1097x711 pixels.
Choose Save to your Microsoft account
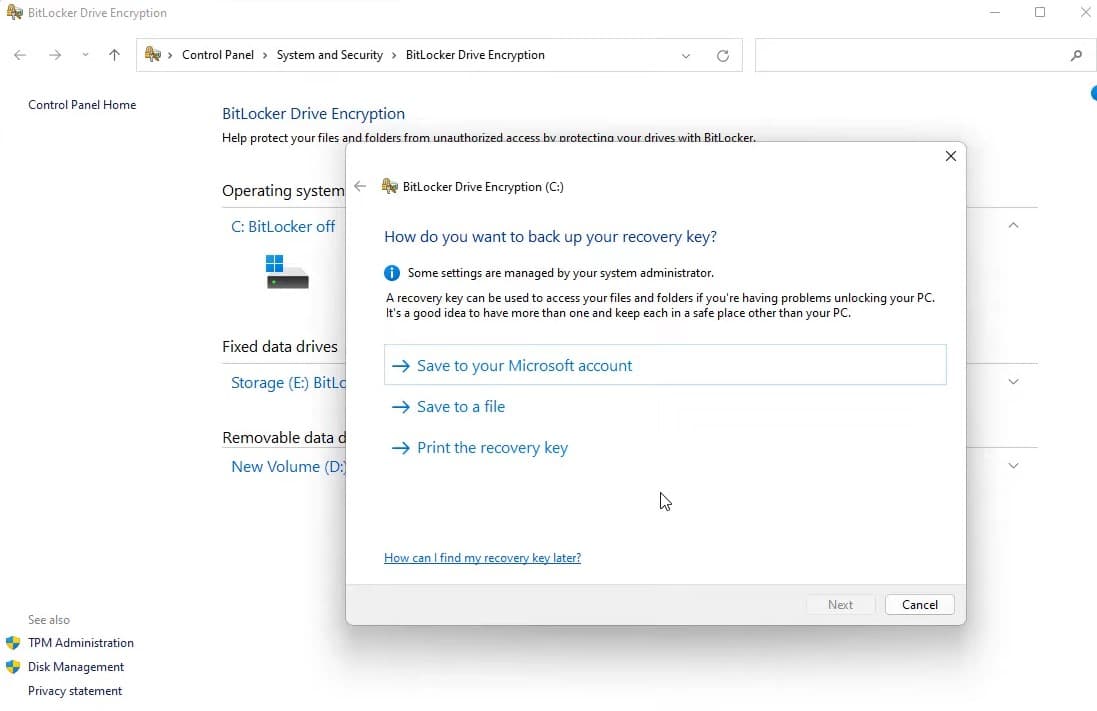[x=524, y=366]
